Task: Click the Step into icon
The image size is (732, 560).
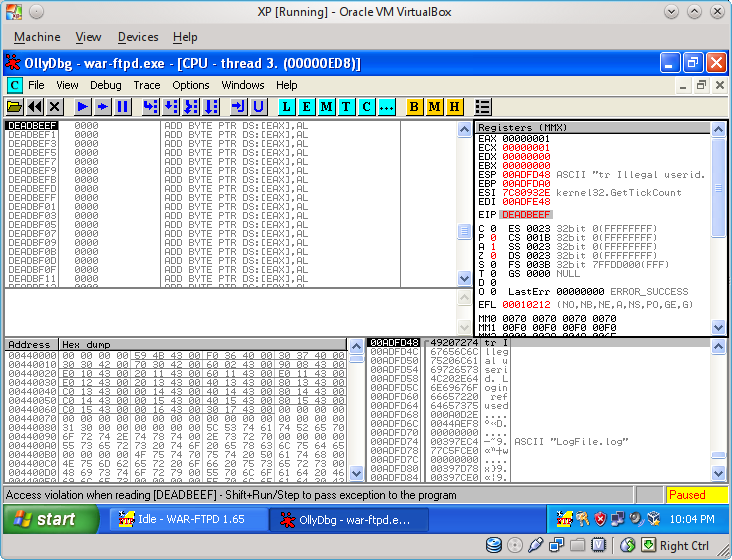Action: [151, 107]
